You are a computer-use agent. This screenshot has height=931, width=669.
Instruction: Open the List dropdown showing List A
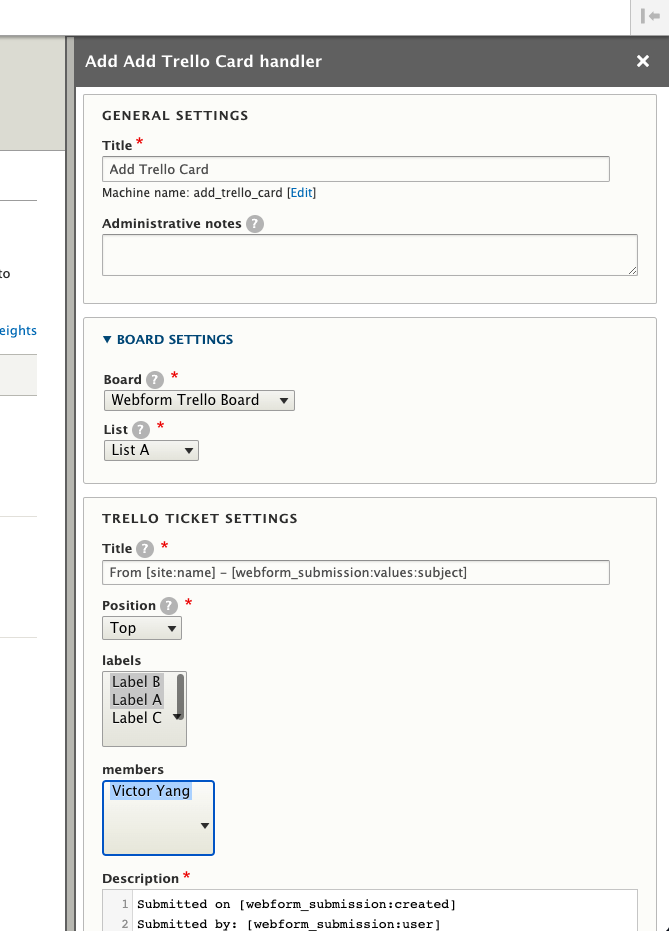point(151,450)
